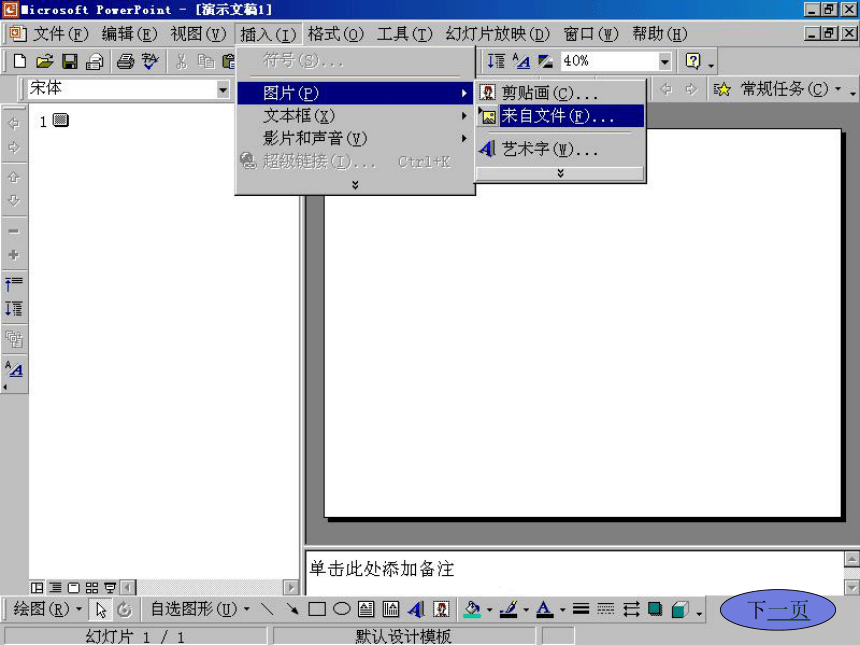The height and width of the screenshot is (645, 860).
Task: Click Expand All icon in the outline toolbar
Action: click(x=14, y=309)
